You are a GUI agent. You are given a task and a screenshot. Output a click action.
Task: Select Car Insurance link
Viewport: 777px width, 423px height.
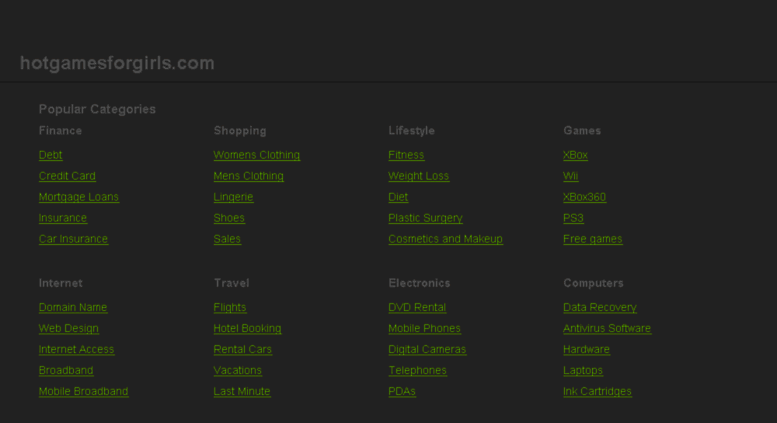(73, 239)
